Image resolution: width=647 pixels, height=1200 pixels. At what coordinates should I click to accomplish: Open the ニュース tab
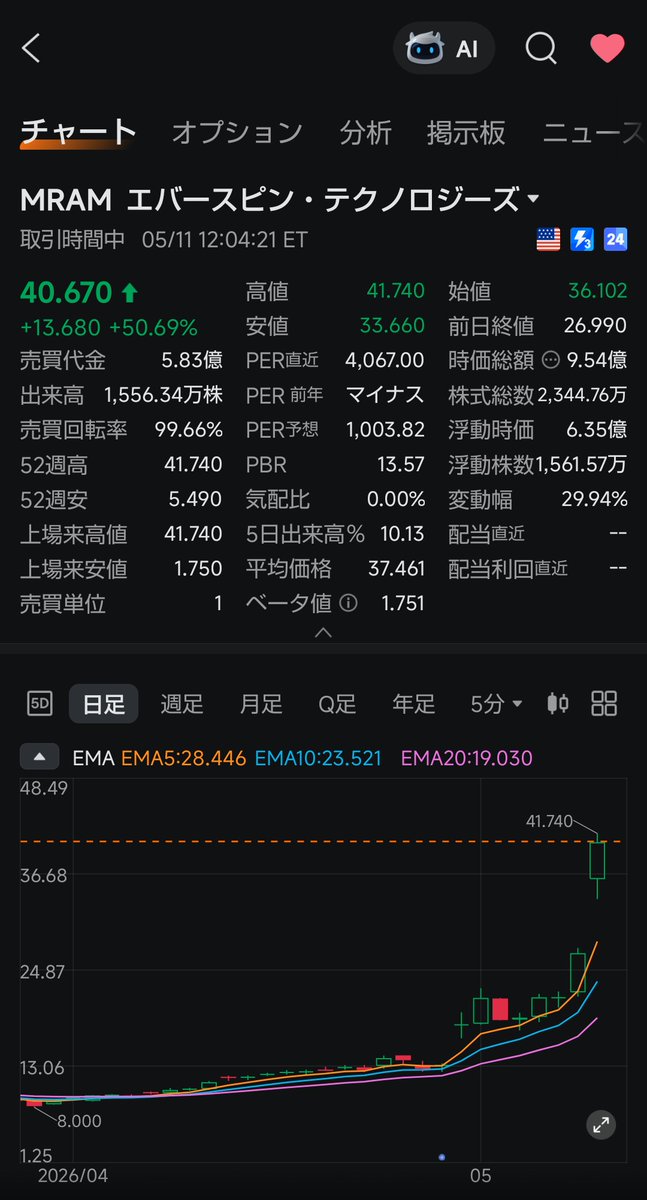594,132
